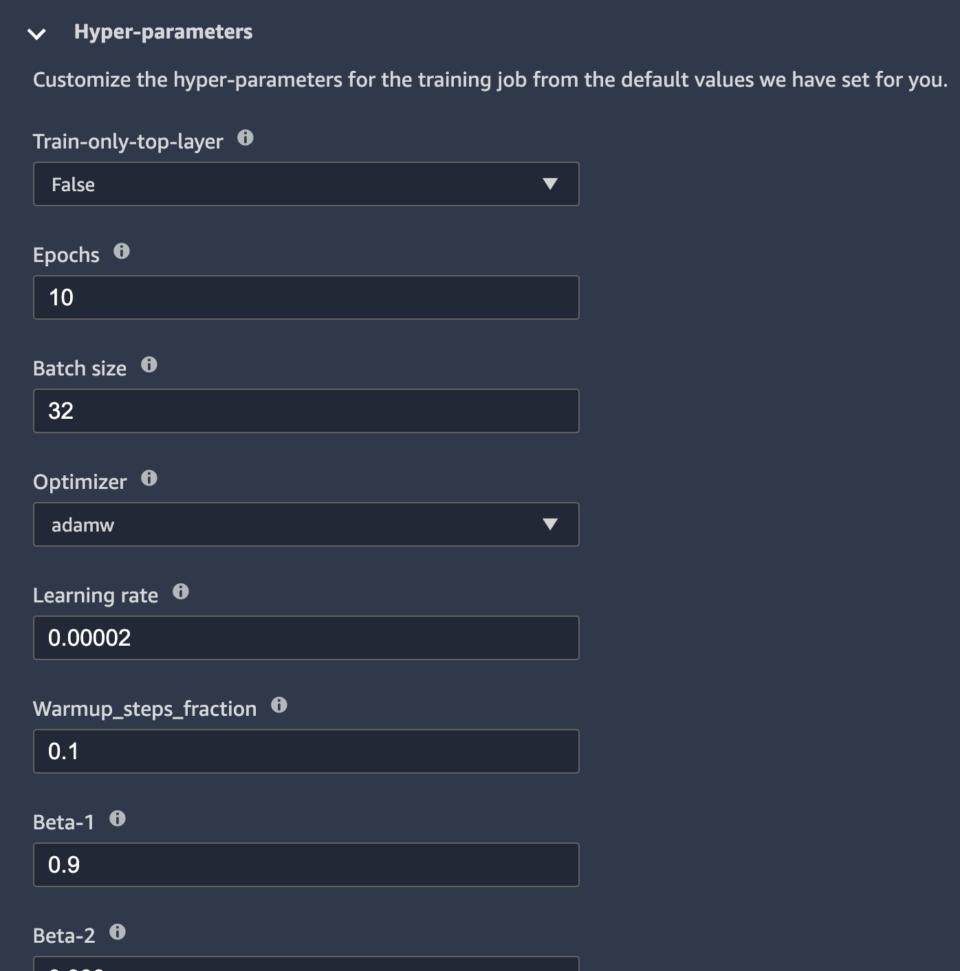Click info icon beside Beta-2 label
The image size is (960, 971).
(x=117, y=933)
